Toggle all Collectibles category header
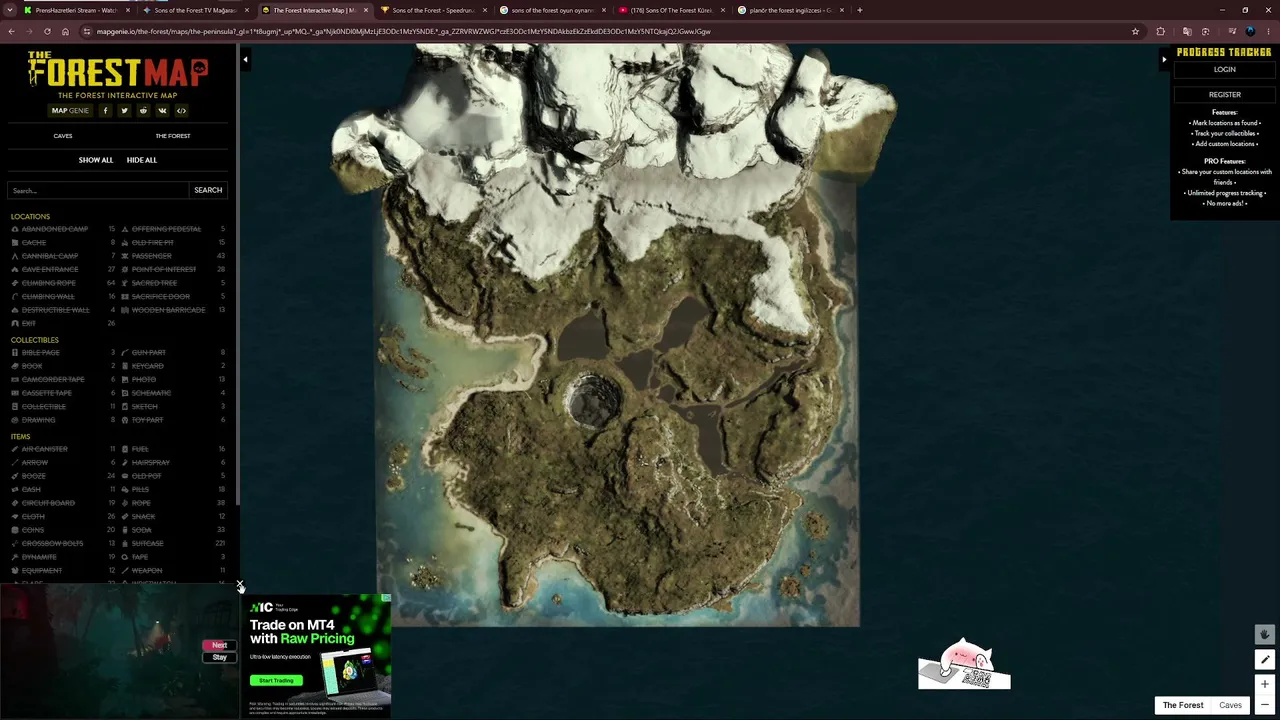 click(35, 340)
